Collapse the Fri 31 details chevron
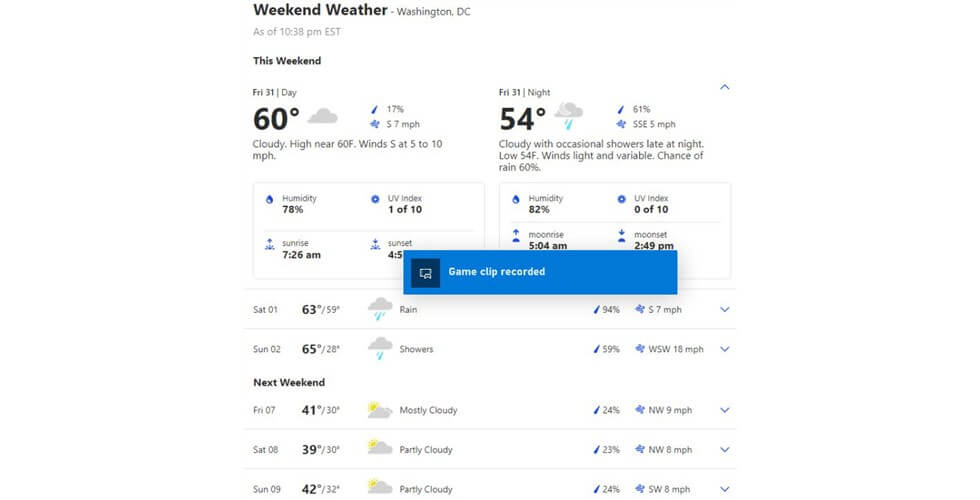The image size is (980, 500). 724,87
